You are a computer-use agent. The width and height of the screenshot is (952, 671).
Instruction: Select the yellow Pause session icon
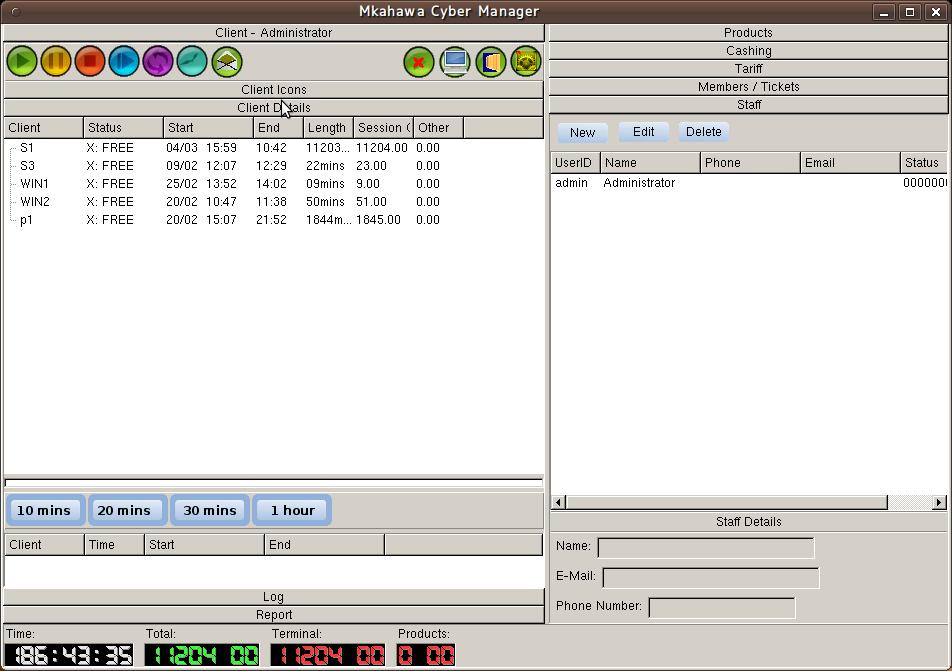56,61
